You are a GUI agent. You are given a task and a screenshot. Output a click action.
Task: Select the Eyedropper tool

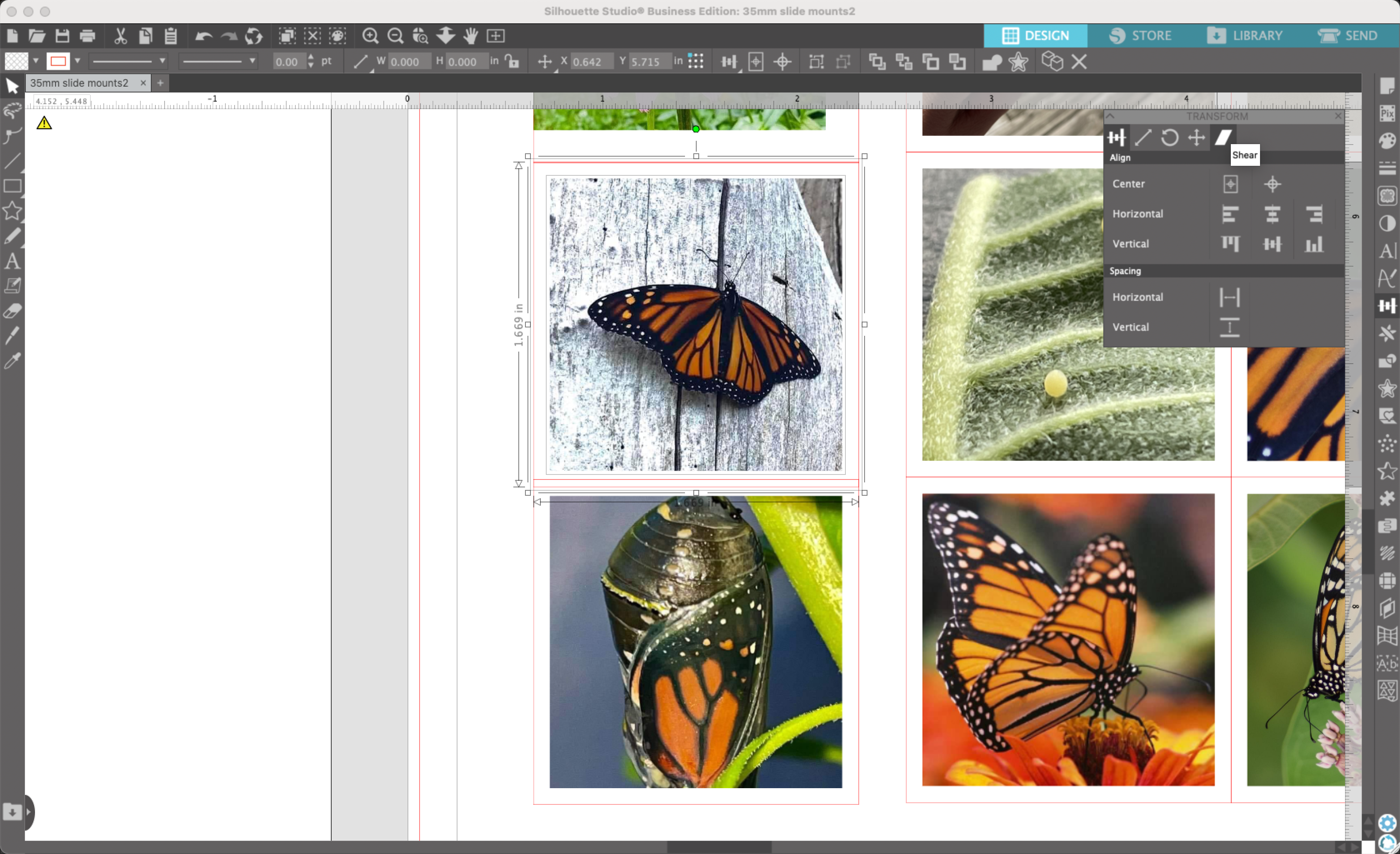12,360
